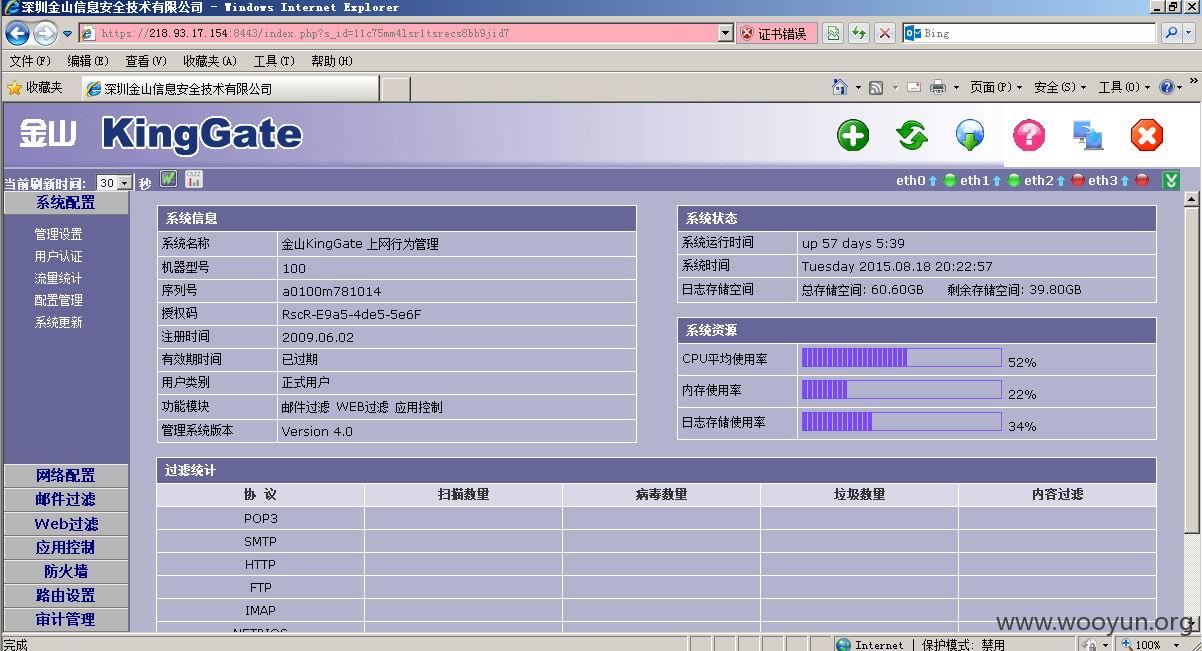Viewport: 1202px width, 651px height.
Task: Open the 编辑(E) menu
Action: [88, 61]
